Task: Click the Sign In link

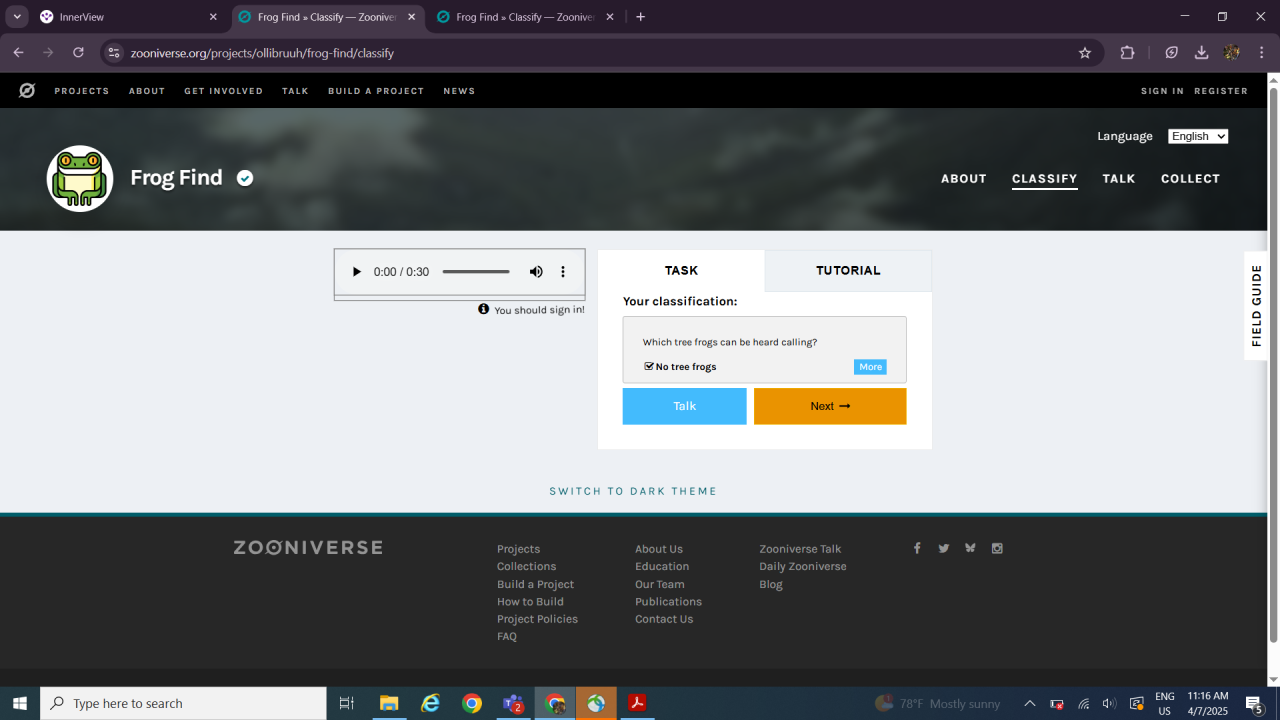Action: (1162, 91)
